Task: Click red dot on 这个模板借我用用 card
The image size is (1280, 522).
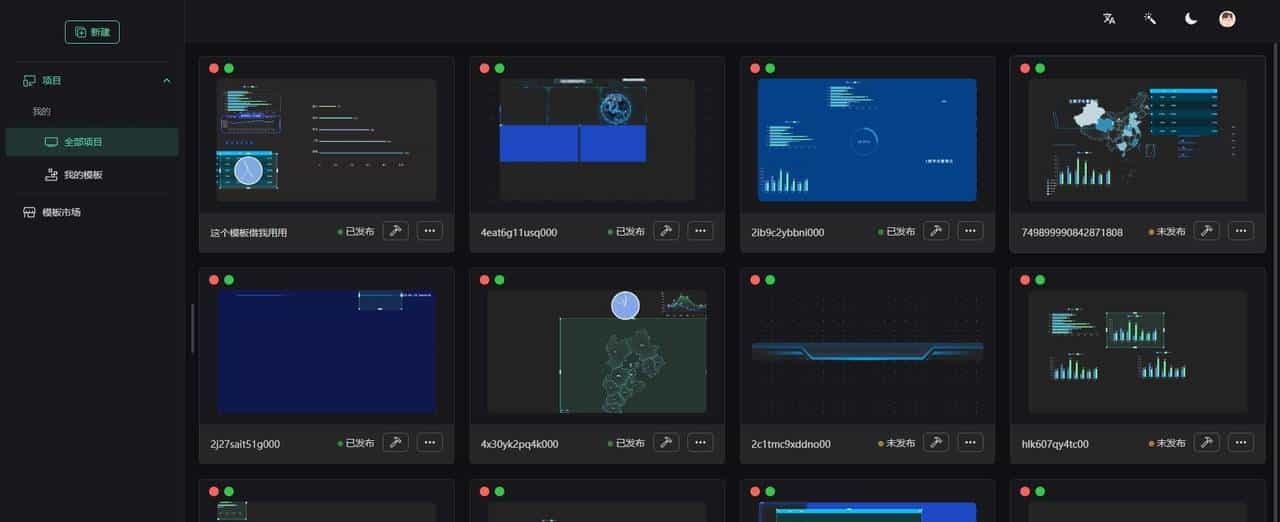Action: click(214, 68)
